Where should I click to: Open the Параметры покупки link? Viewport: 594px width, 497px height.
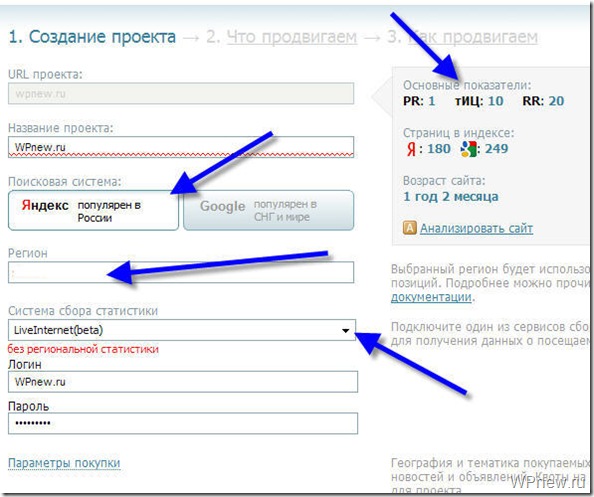(64, 463)
